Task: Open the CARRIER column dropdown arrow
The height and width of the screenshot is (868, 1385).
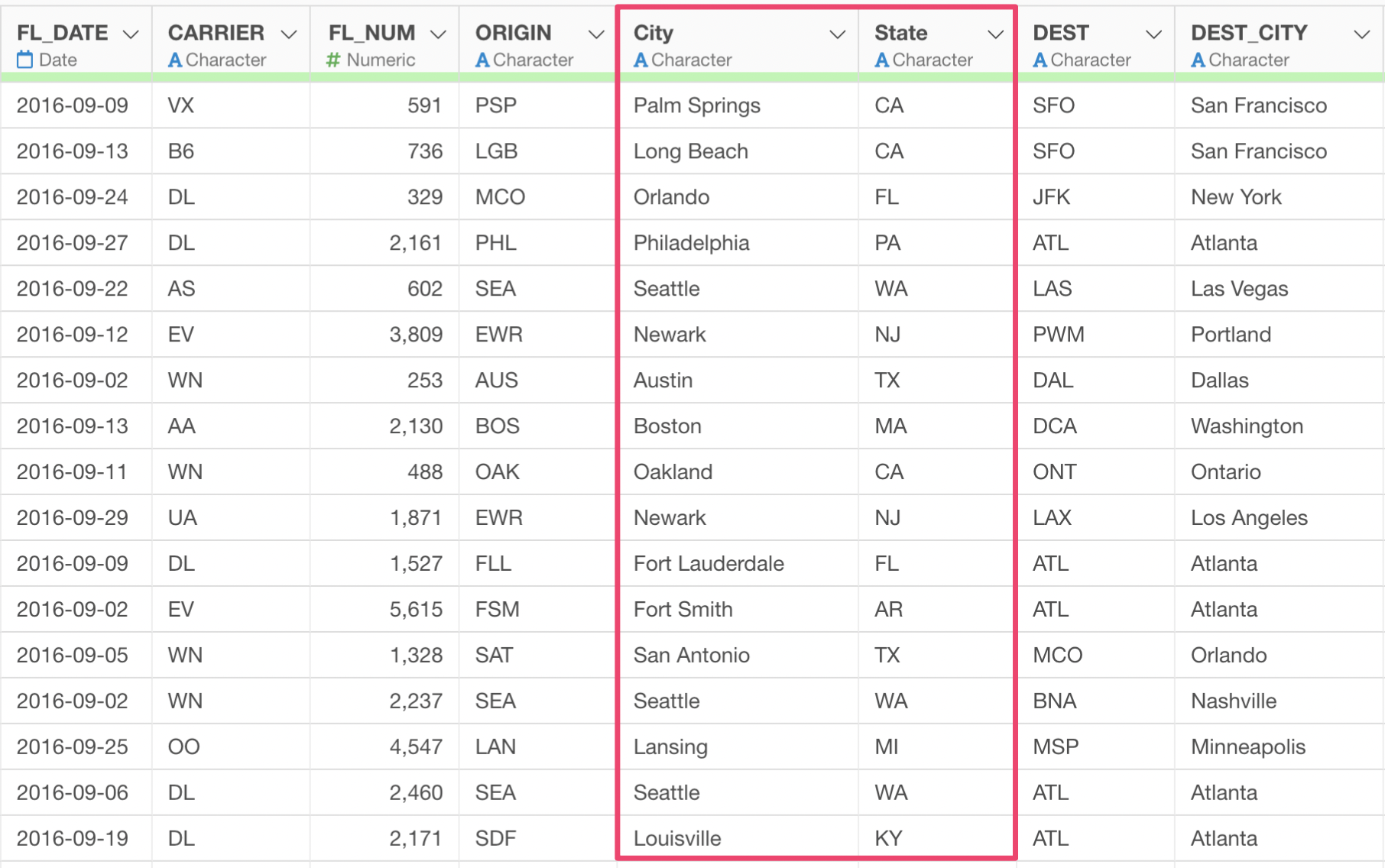Action: tap(288, 34)
